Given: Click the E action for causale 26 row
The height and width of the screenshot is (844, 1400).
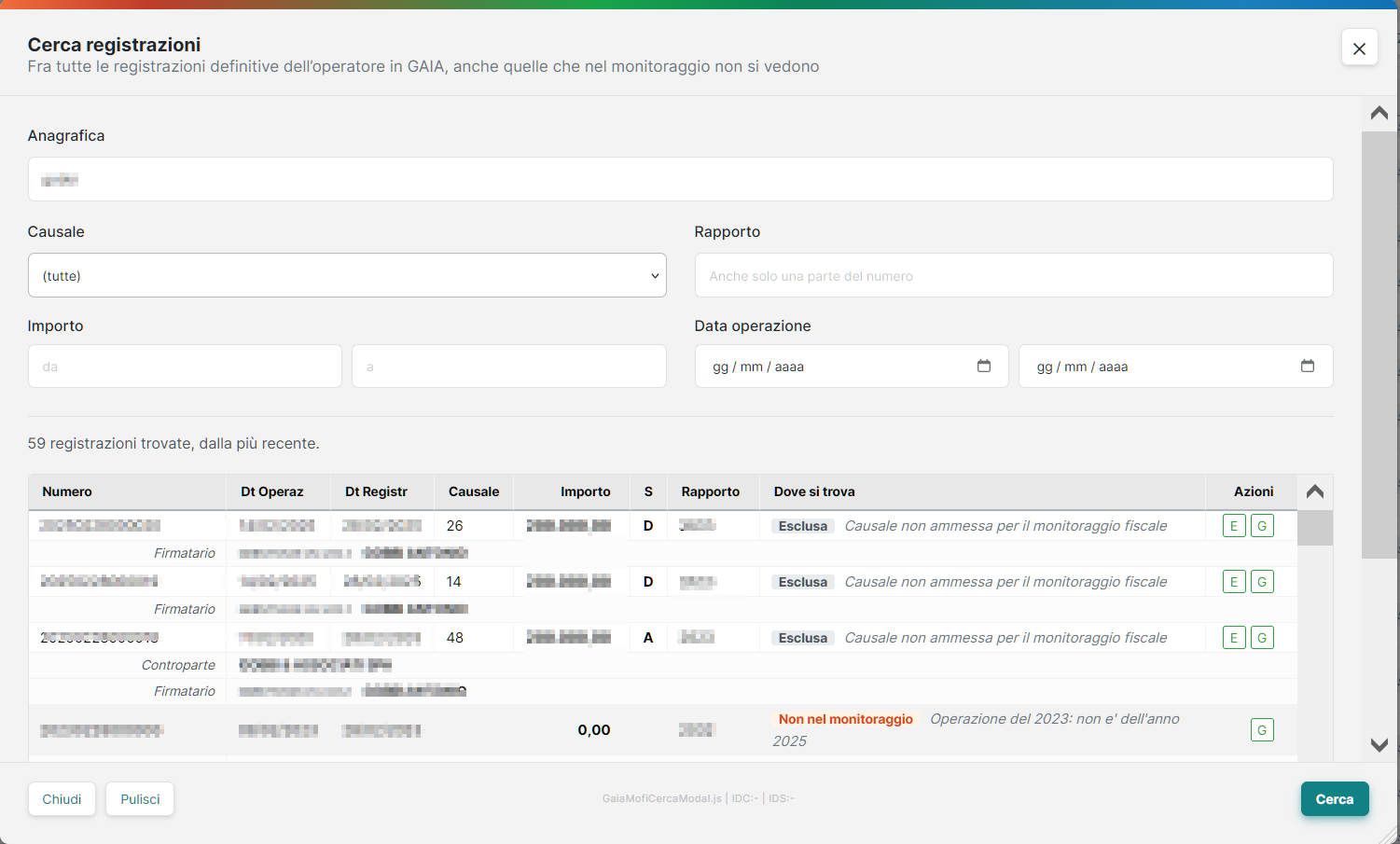Looking at the screenshot, I should [x=1234, y=526].
